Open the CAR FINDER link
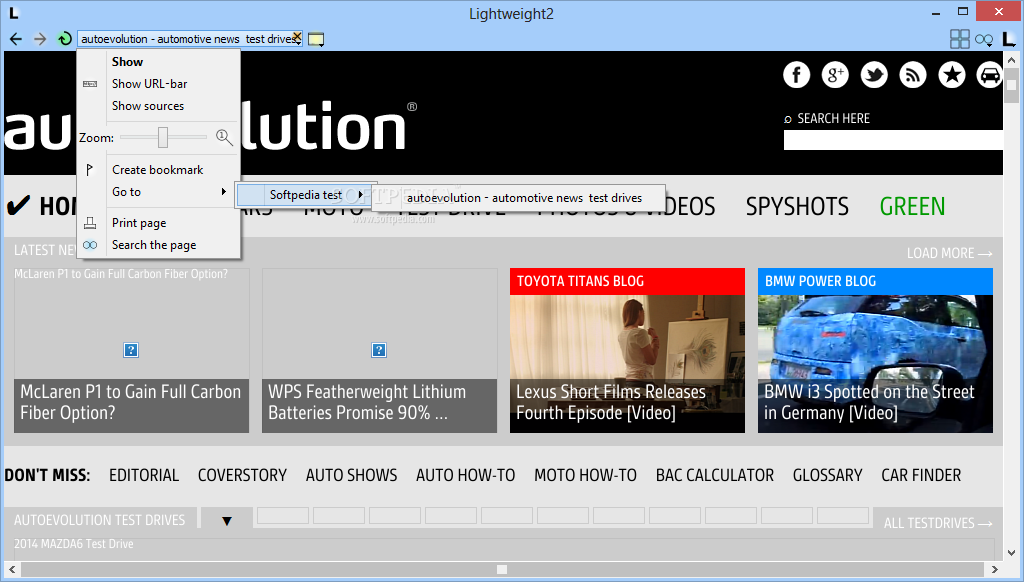The height and width of the screenshot is (582, 1024). tap(921, 475)
